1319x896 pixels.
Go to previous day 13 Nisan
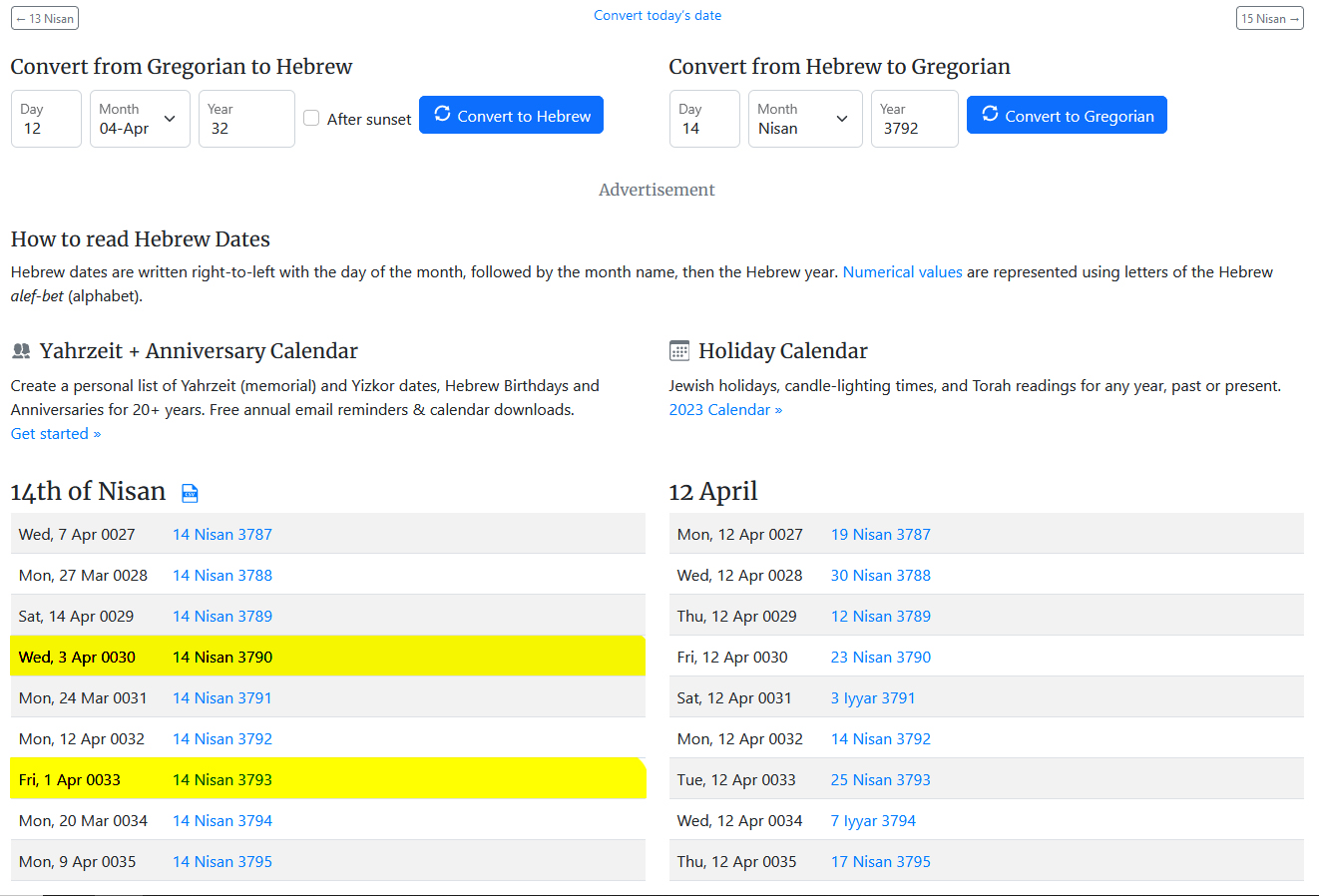[45, 18]
